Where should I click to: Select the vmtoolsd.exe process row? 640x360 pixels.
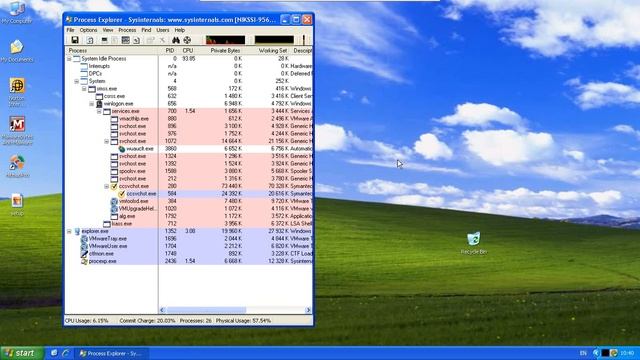point(189,201)
